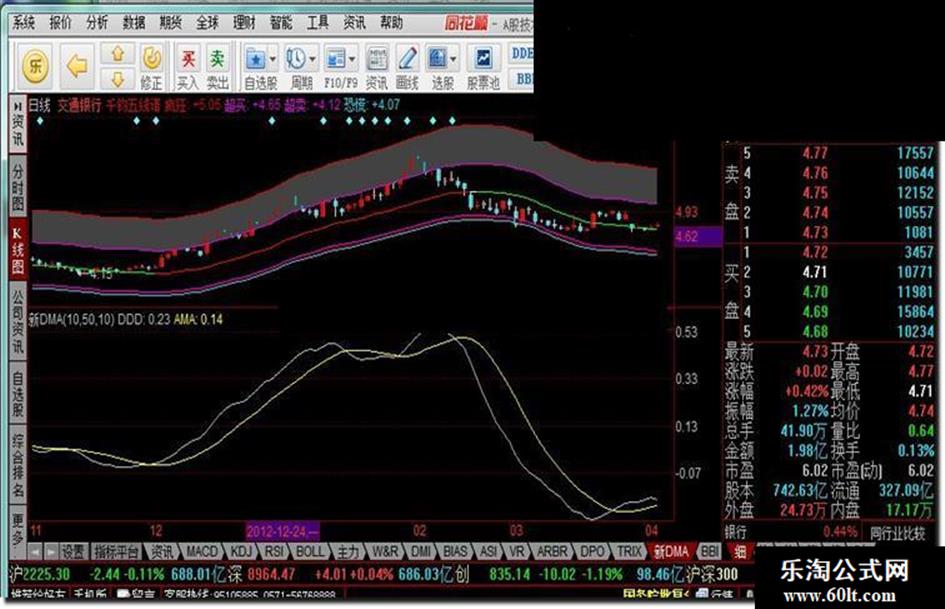This screenshot has height=609, width=945.
Task: Open the 报价 menu
Action: click(x=60, y=23)
